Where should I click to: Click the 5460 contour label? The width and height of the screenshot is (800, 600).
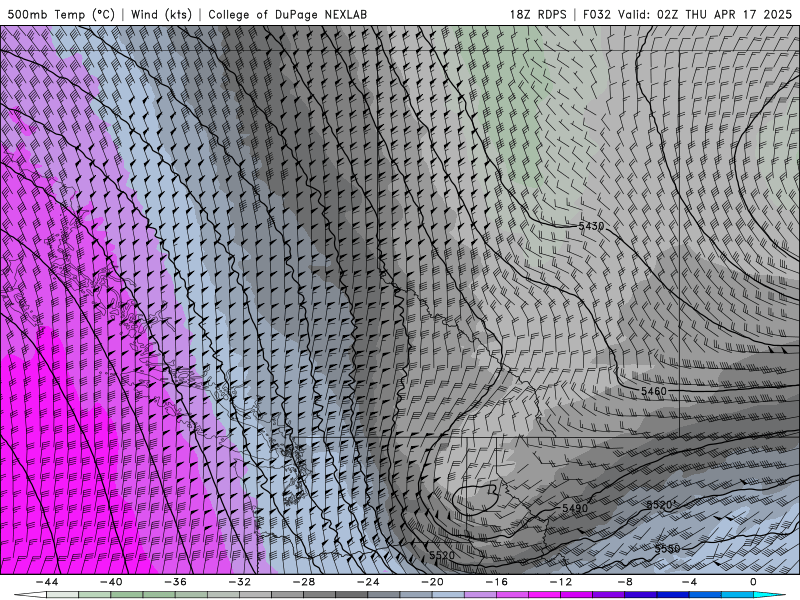point(654,391)
